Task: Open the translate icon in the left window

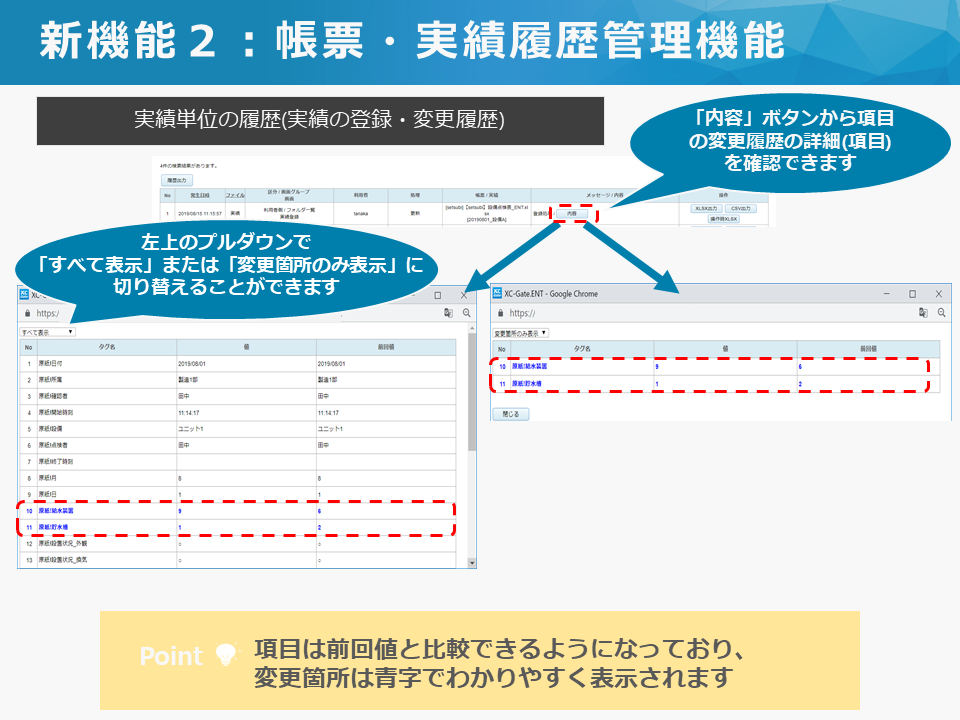Action: 449,313
